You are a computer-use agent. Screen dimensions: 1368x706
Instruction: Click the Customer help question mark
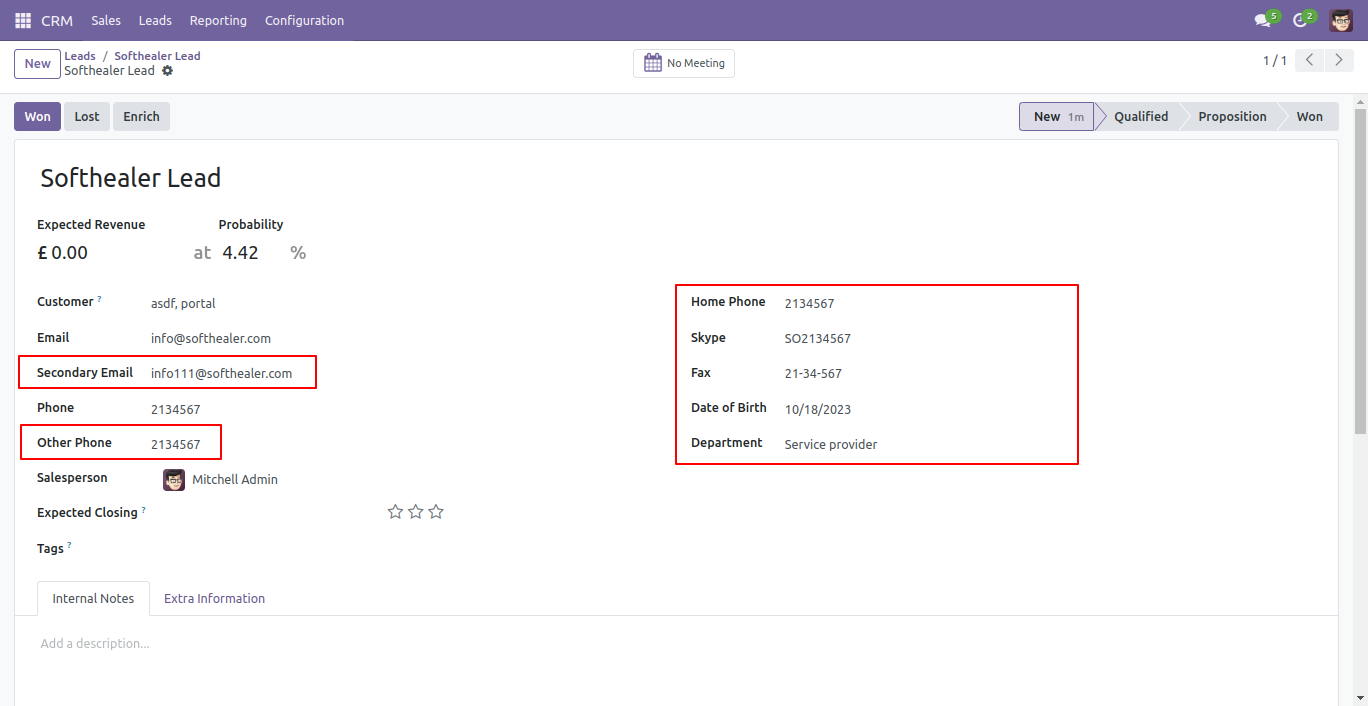point(99,298)
